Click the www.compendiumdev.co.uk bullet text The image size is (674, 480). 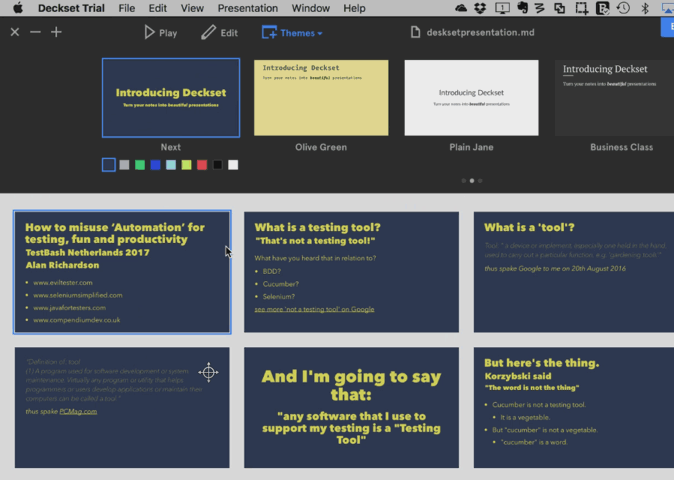(x=77, y=320)
